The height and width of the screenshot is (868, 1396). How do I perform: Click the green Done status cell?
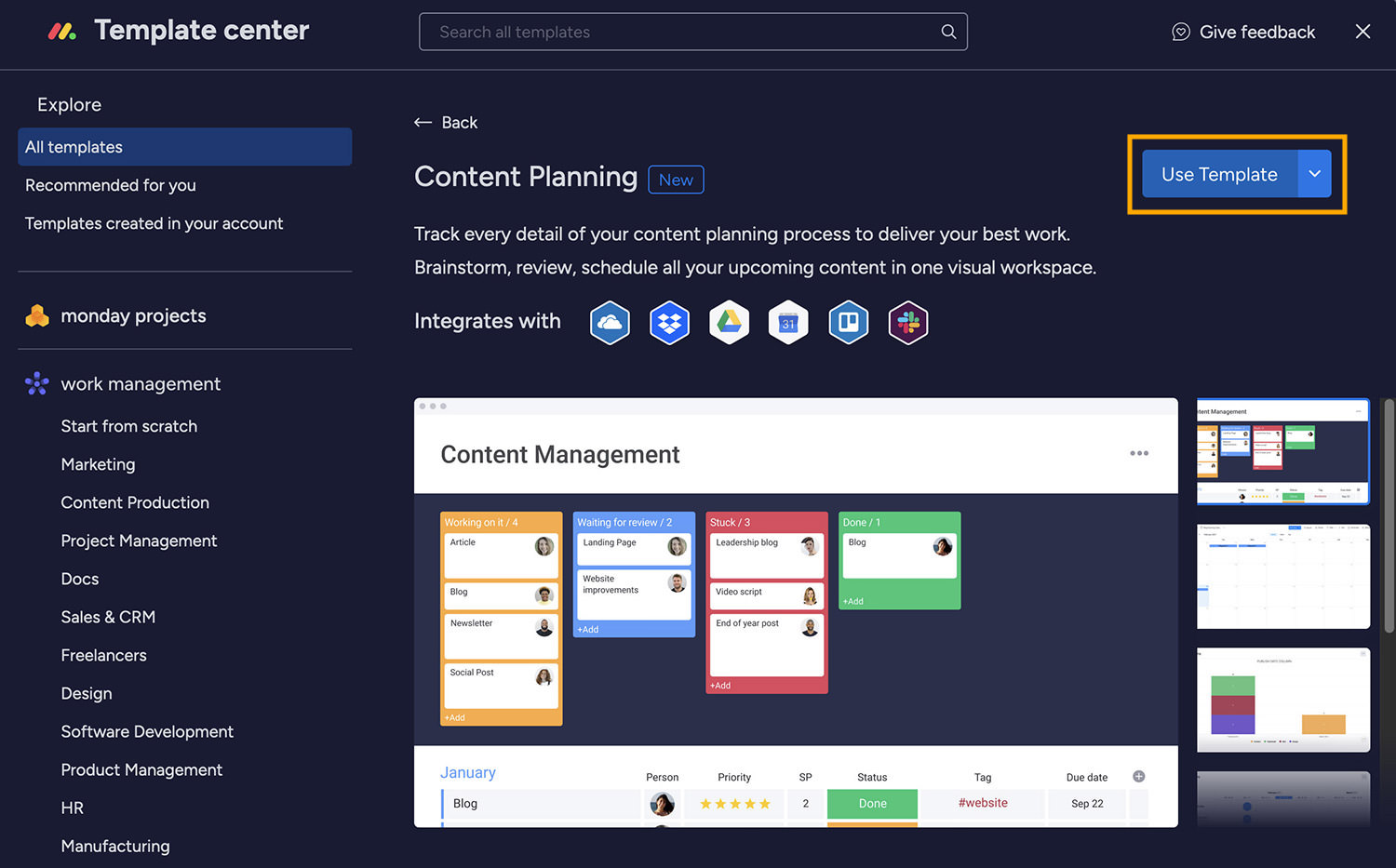click(x=872, y=804)
